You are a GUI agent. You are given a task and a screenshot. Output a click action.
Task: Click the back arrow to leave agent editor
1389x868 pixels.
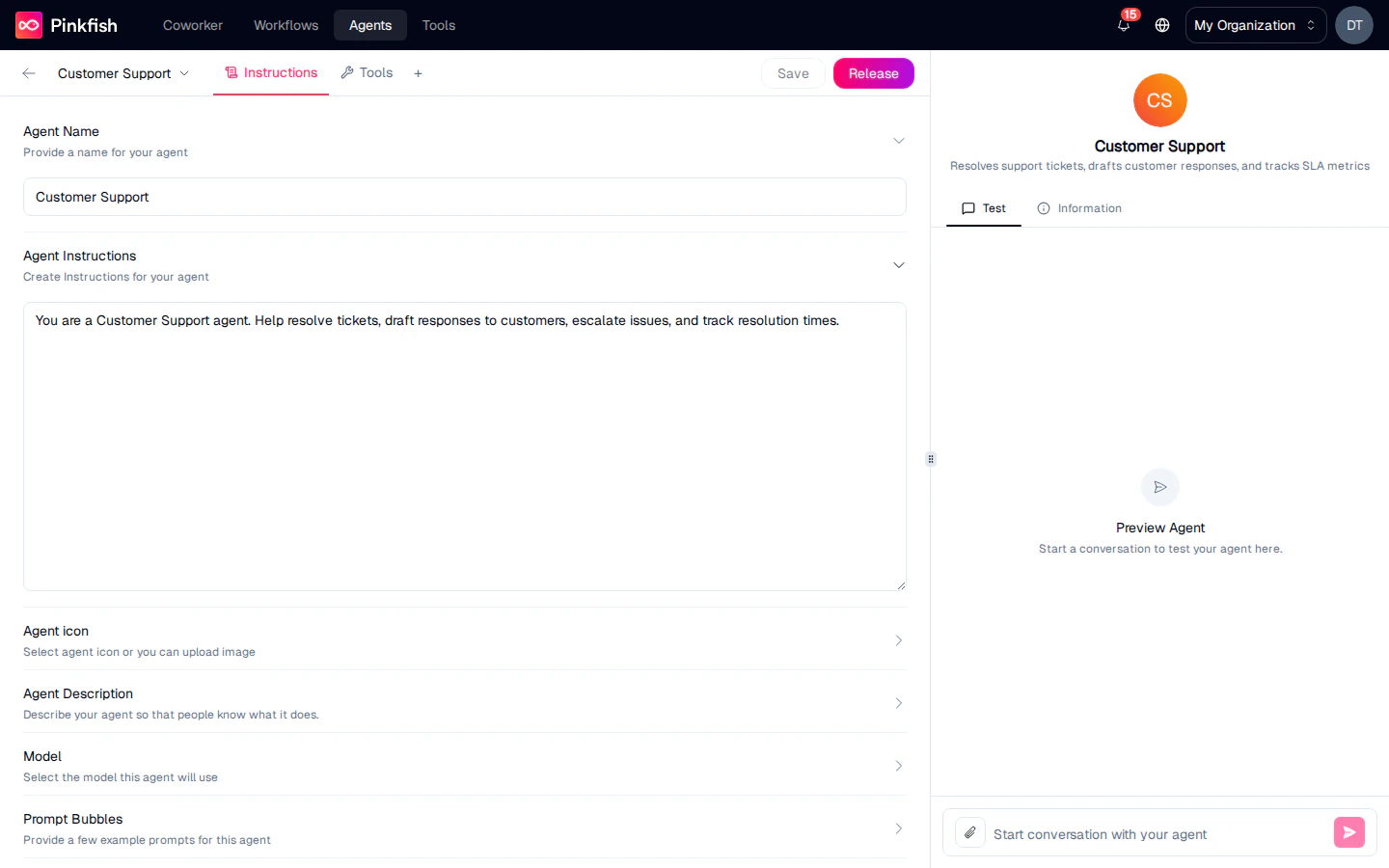28,72
